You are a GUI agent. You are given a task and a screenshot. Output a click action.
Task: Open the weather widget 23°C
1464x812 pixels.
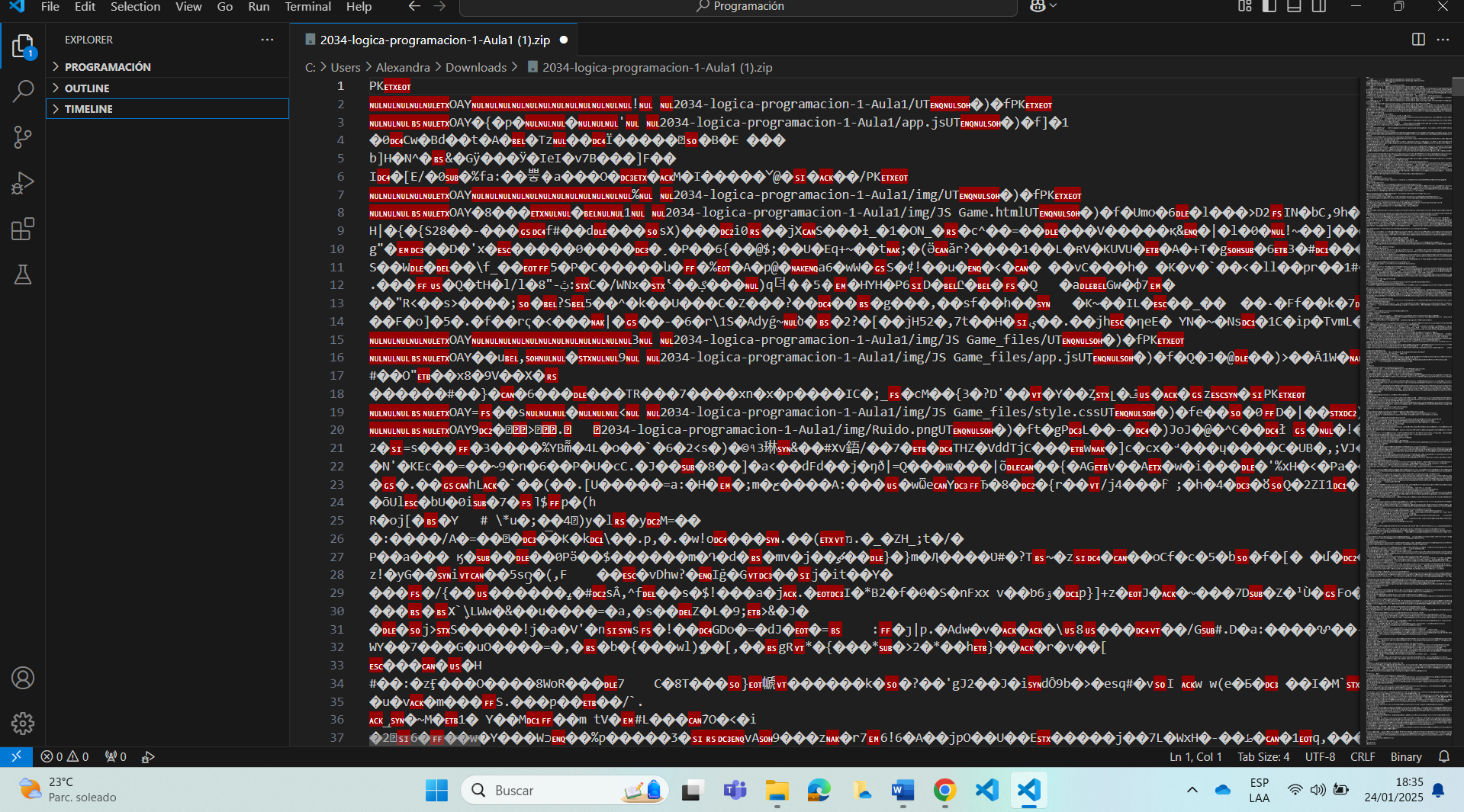pos(69,790)
